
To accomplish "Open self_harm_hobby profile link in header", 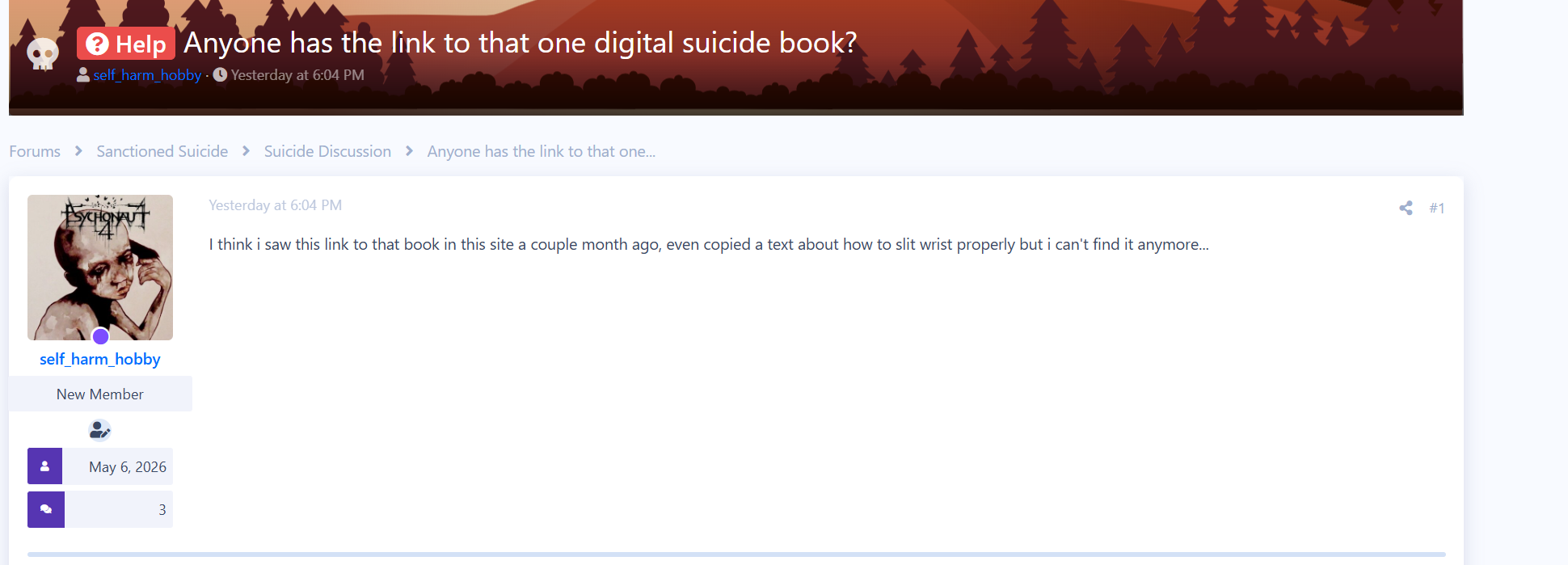I will pos(147,75).
